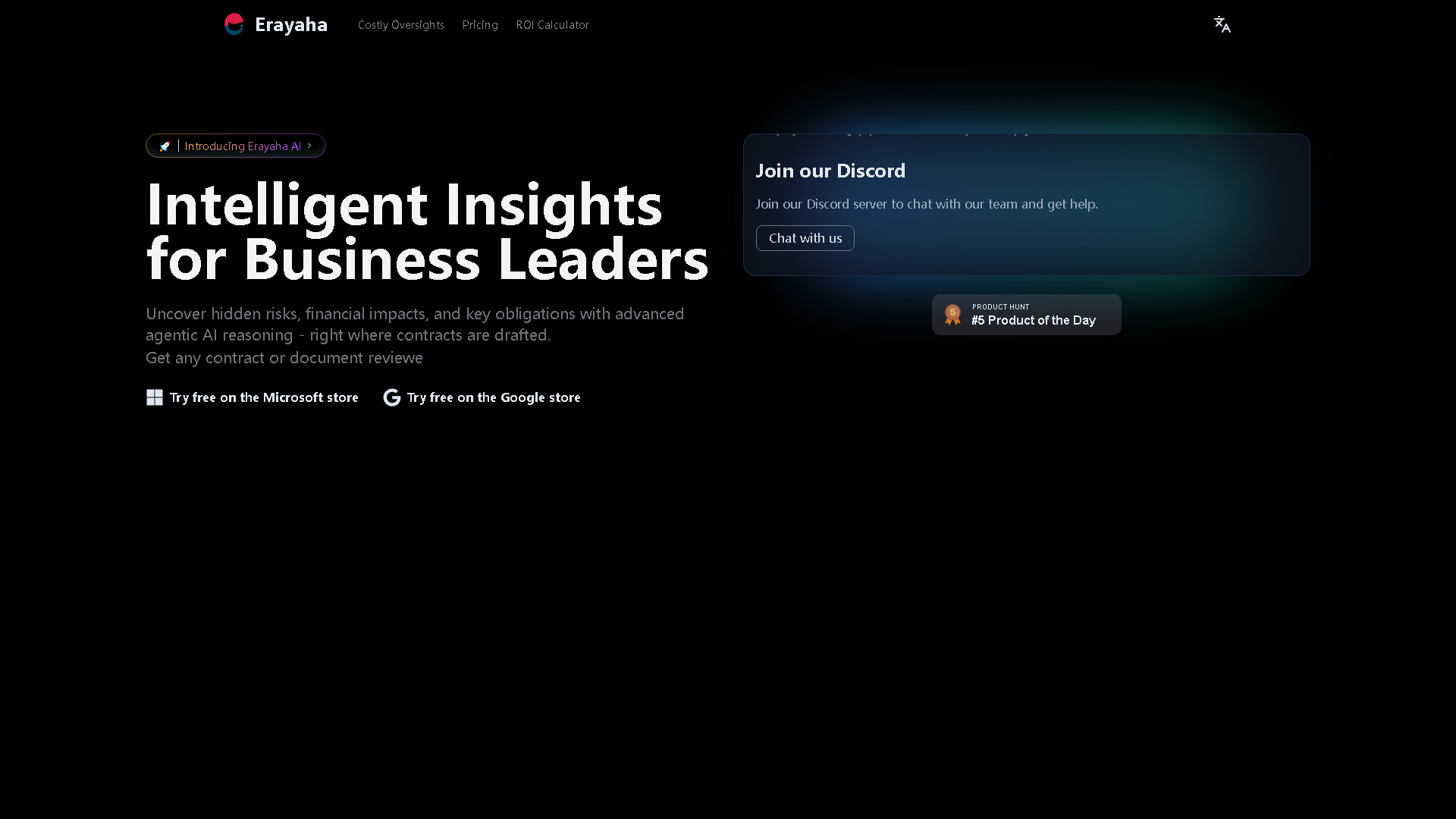This screenshot has width=1456, height=819.
Task: Open the Costly Oversights nav item
Action: click(400, 25)
